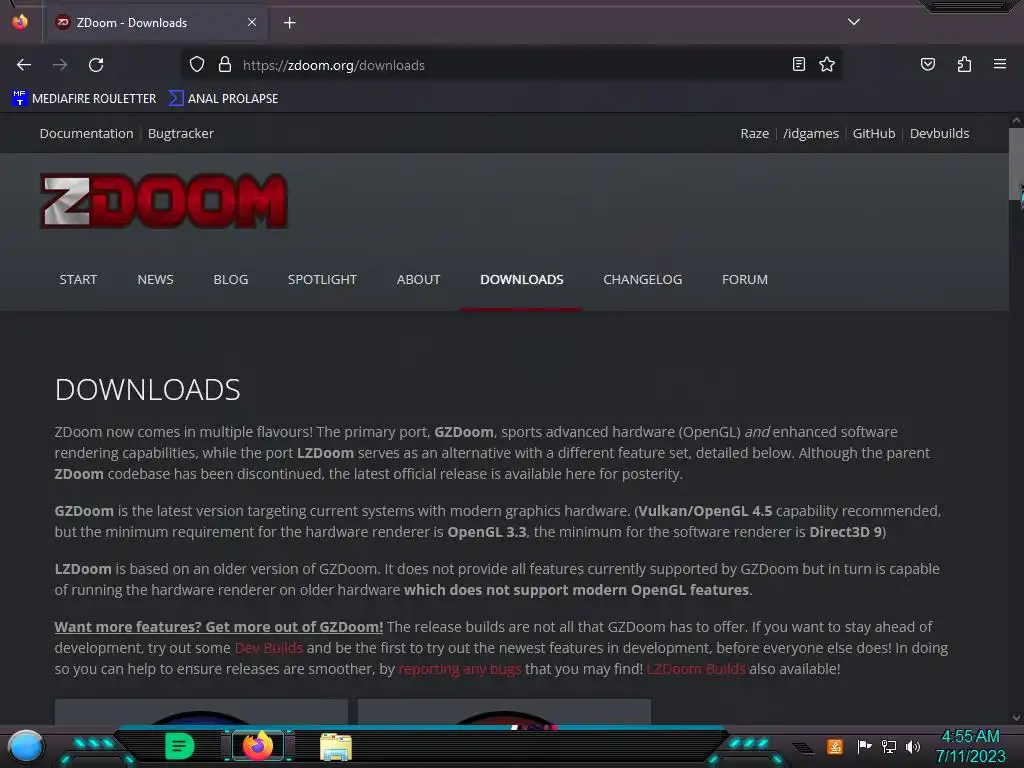
Task: Open the Documentation link
Action: (x=86, y=133)
